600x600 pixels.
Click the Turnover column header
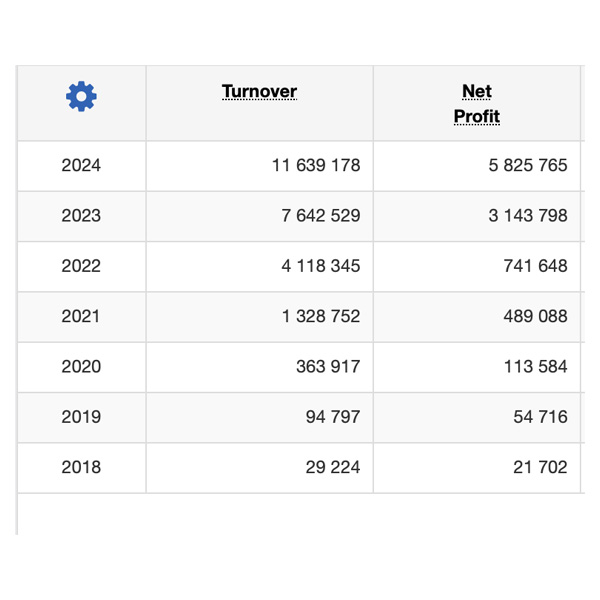click(259, 92)
